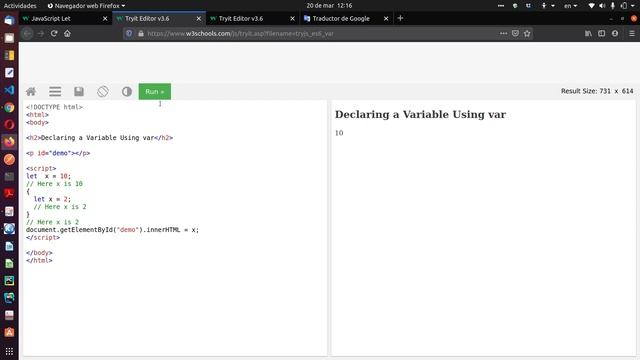
Task: Open a new browser tab
Action: [400, 18]
